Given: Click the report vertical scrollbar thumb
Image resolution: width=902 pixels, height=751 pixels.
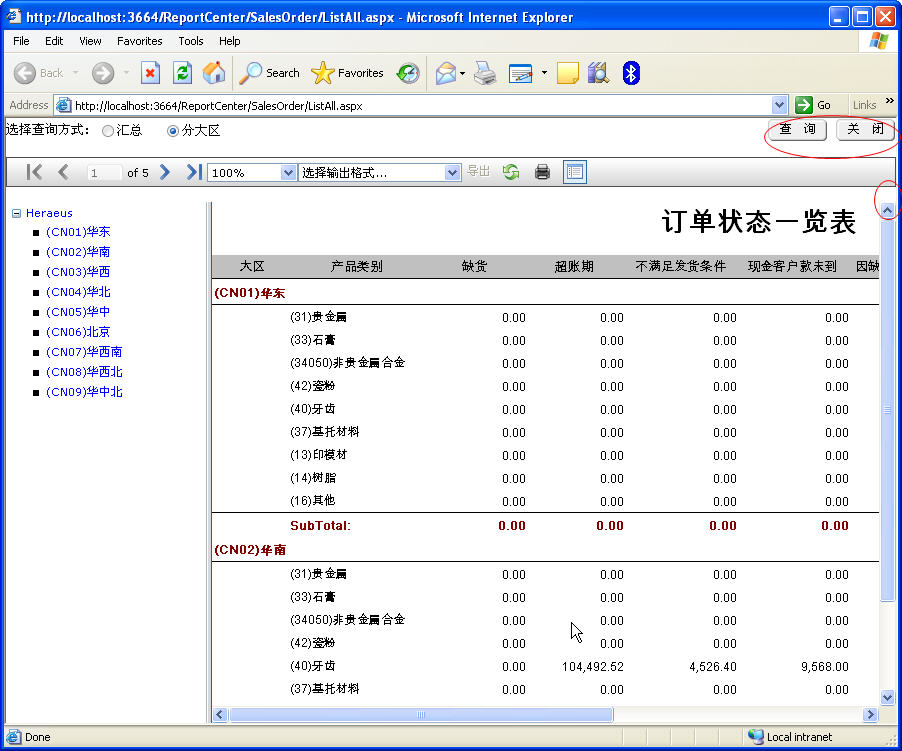Looking at the screenshot, I should point(888,409).
